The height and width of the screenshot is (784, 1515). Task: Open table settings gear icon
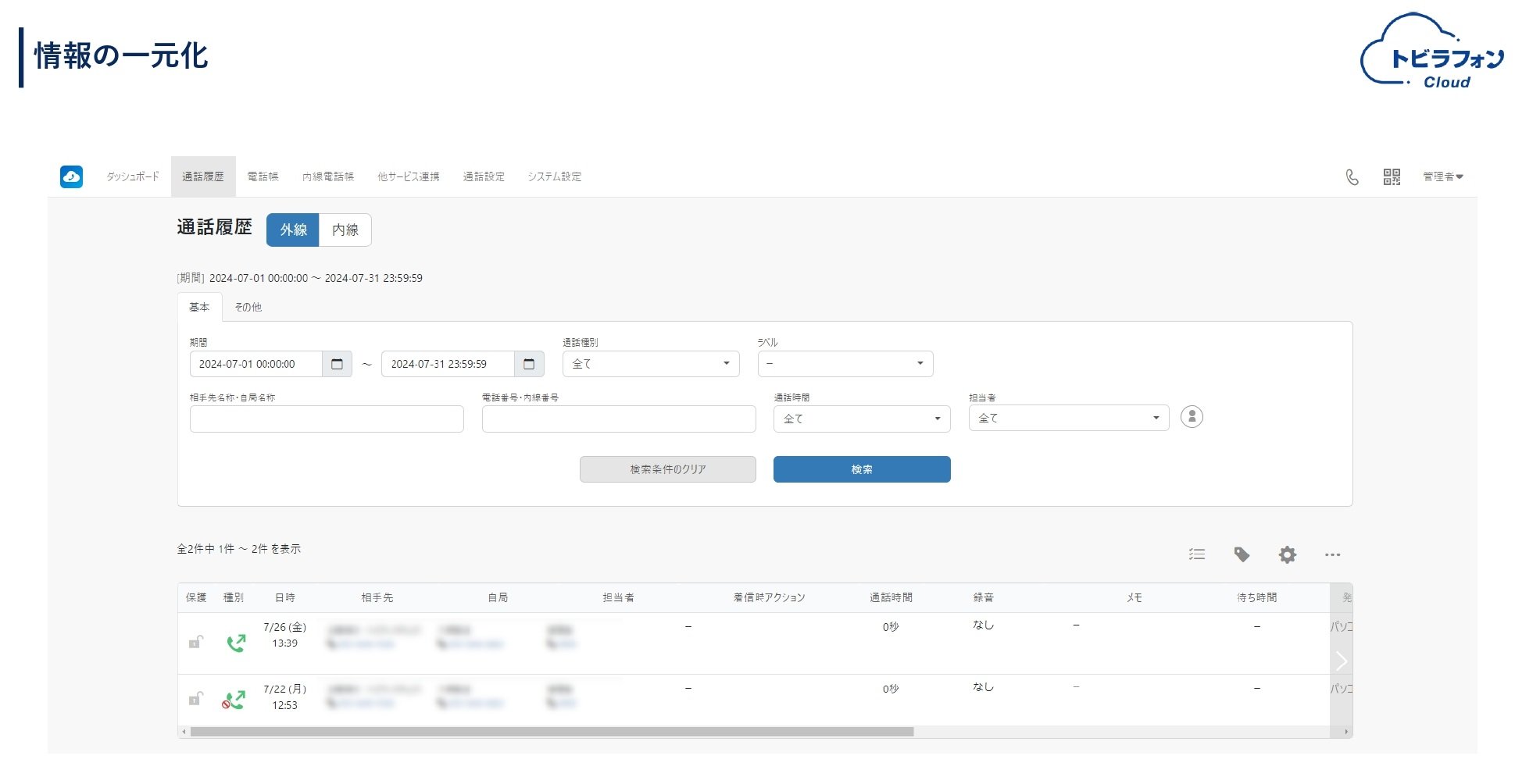[x=1287, y=554]
